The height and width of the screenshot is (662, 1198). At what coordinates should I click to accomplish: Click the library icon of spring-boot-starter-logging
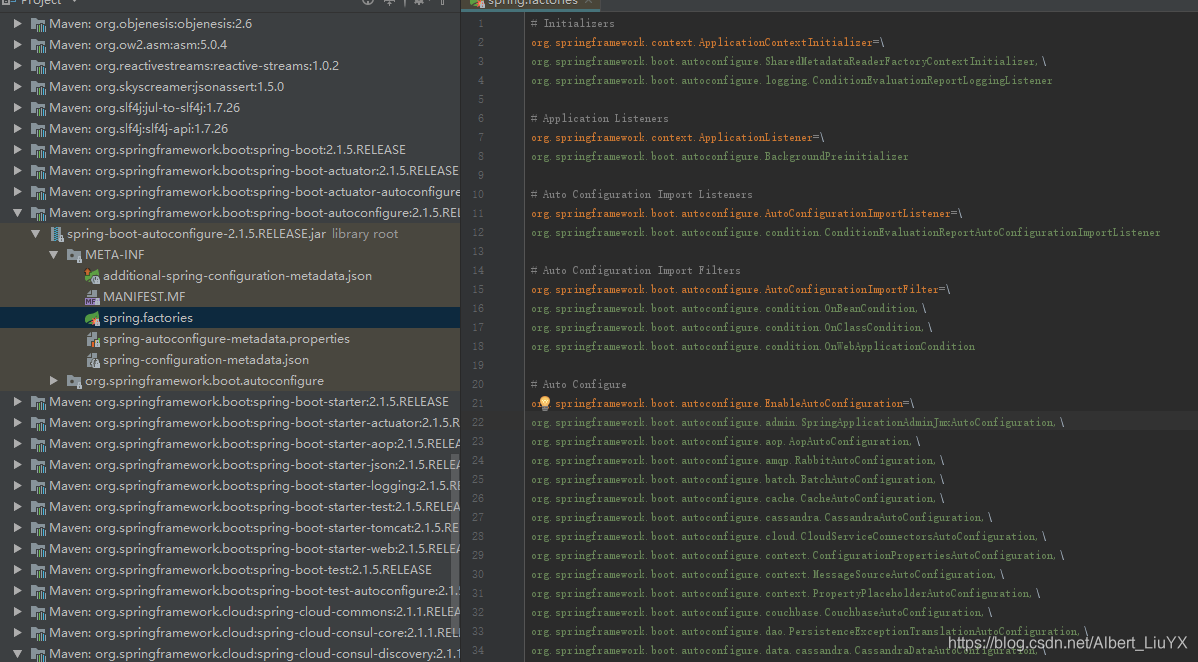[x=38, y=486]
